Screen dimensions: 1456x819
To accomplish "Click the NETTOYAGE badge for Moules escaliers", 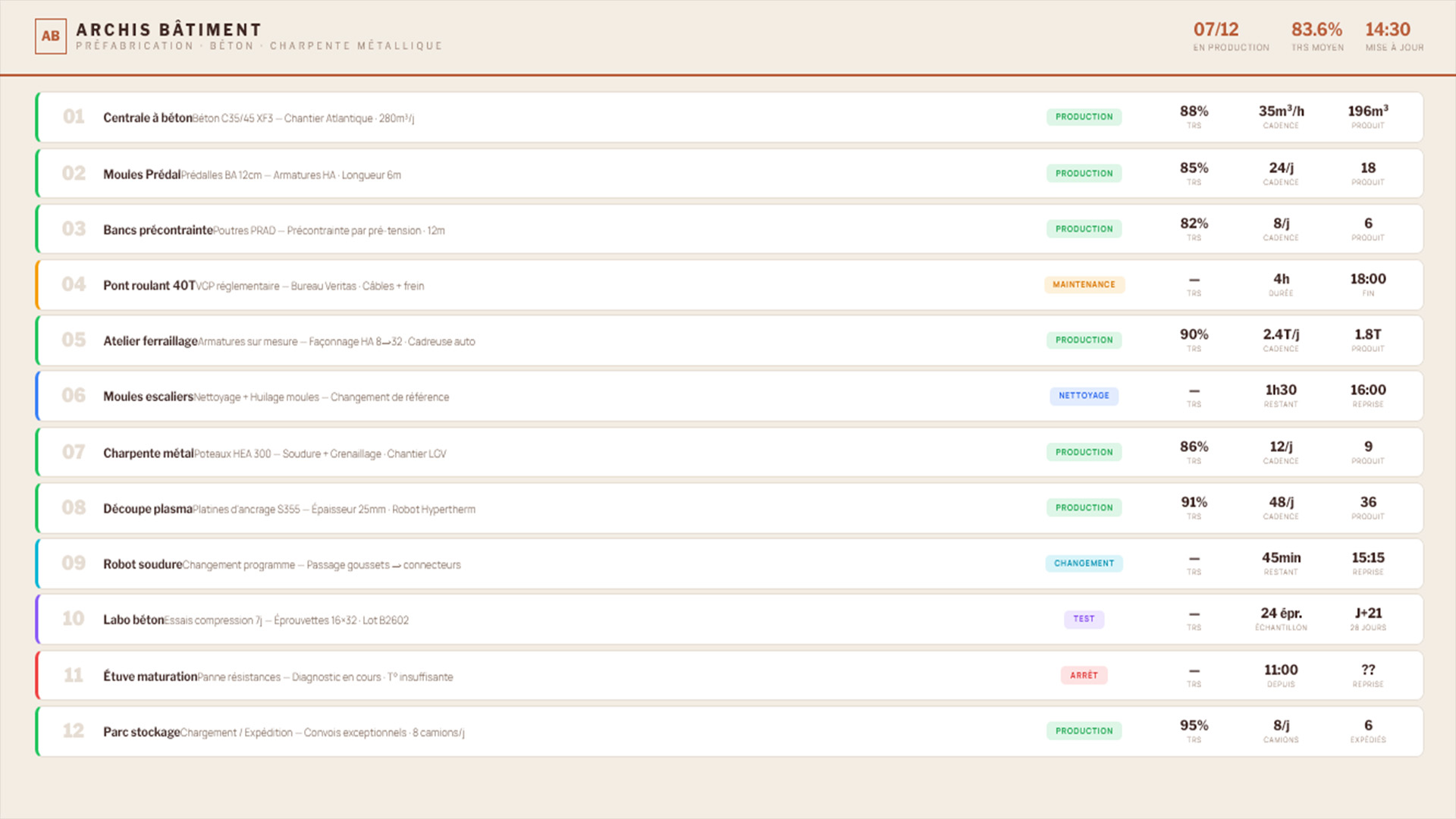I will pyautogui.click(x=1084, y=396).
